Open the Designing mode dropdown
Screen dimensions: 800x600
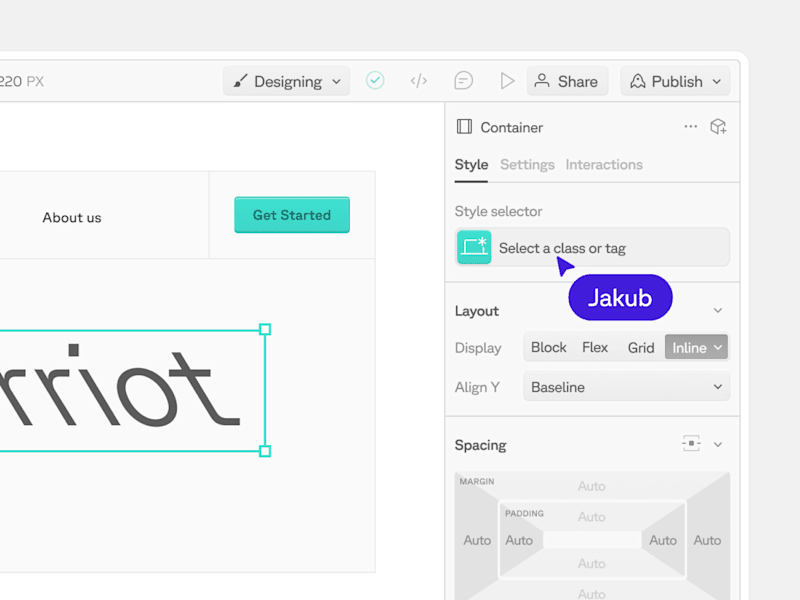coord(286,81)
